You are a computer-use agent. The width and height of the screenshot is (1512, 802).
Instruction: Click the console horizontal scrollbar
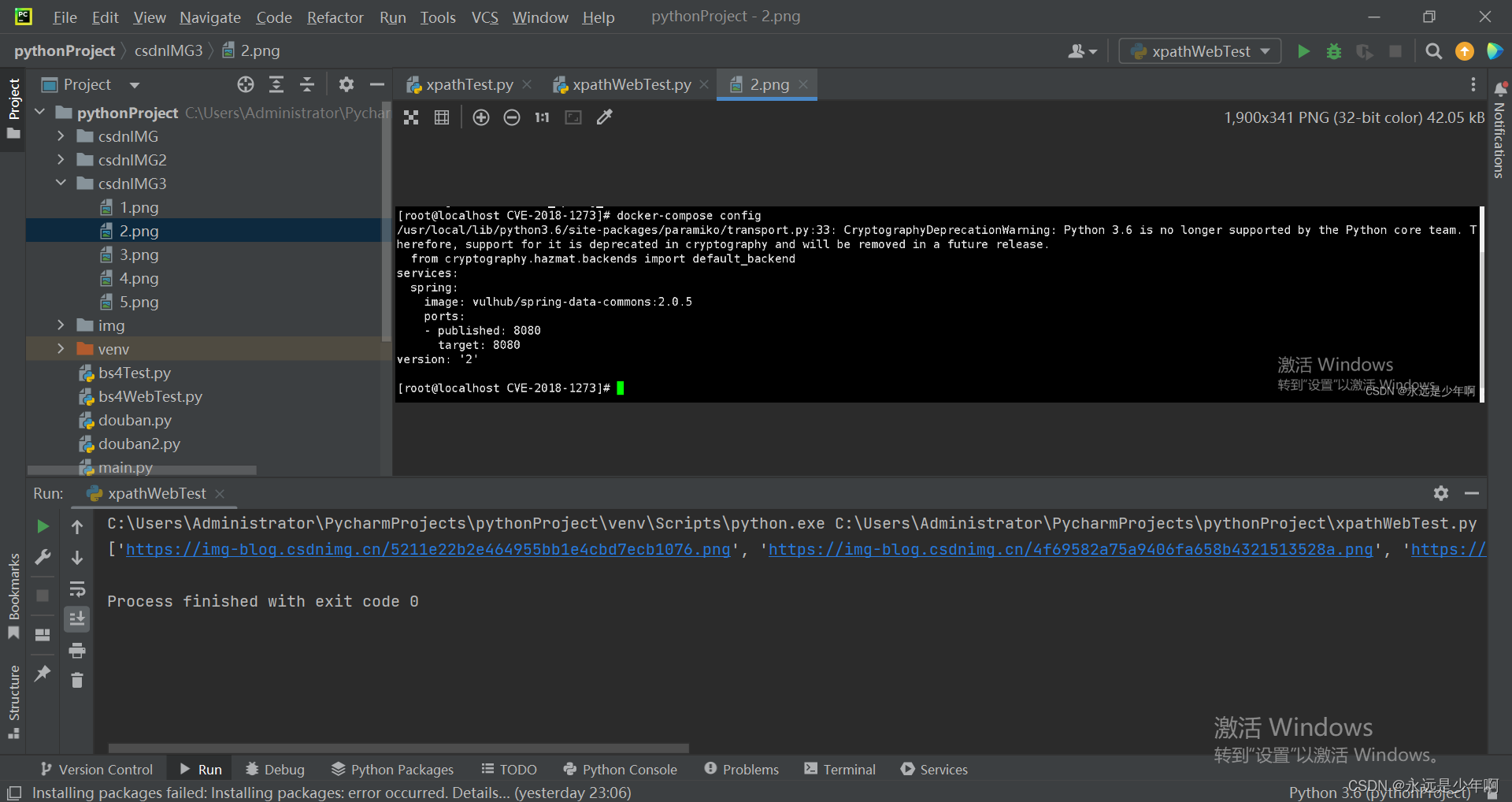coord(398,748)
